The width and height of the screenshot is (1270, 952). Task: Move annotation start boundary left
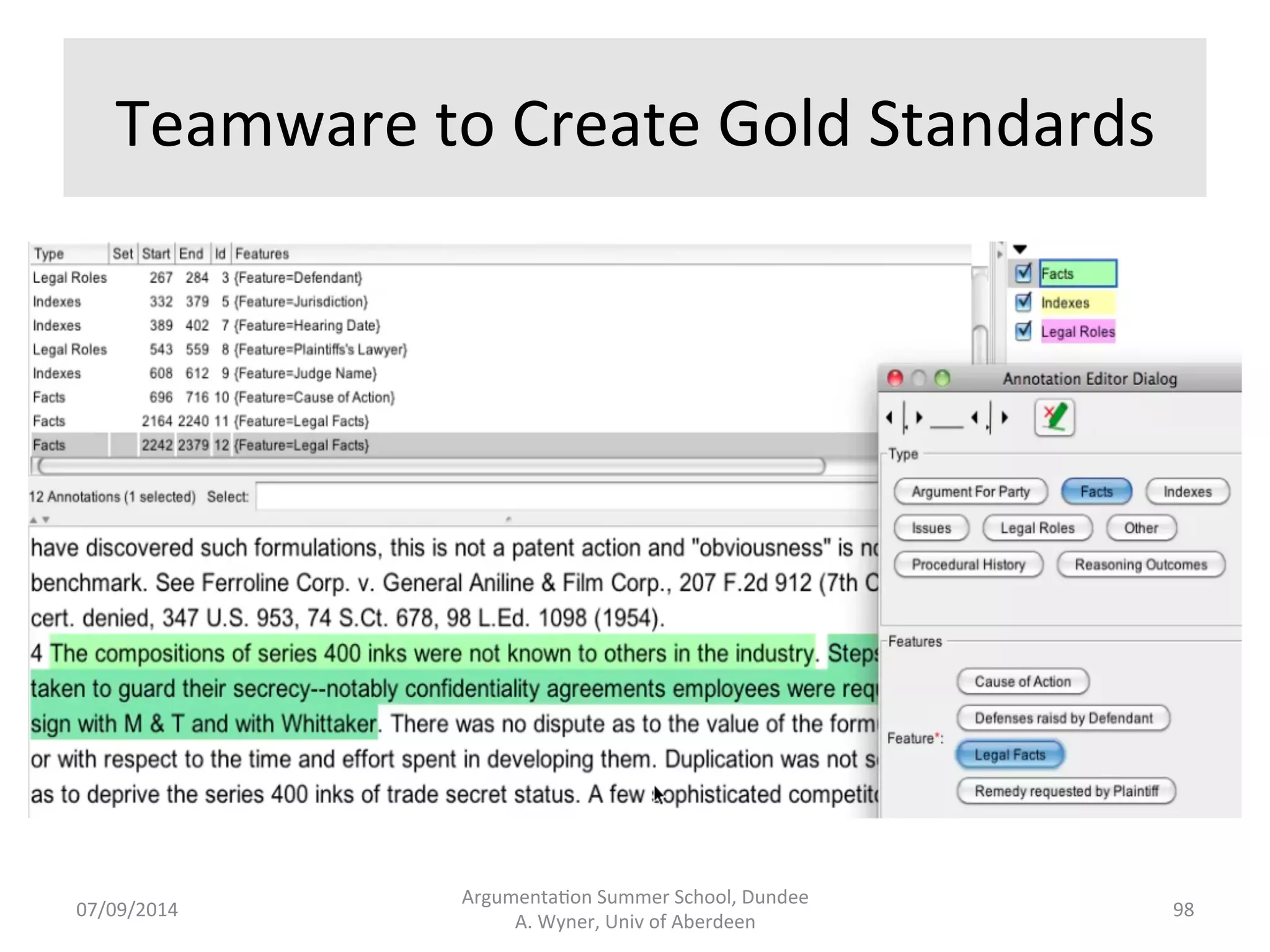point(890,417)
